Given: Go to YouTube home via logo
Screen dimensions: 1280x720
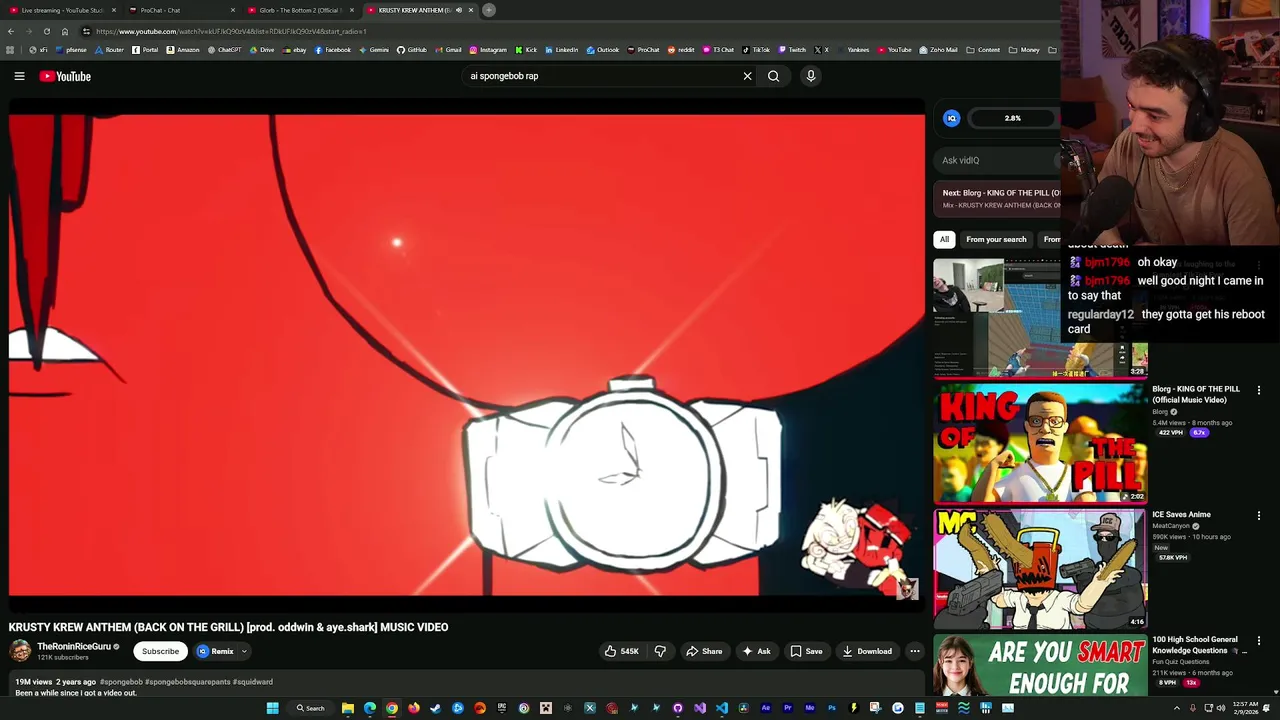Looking at the screenshot, I should tap(65, 76).
